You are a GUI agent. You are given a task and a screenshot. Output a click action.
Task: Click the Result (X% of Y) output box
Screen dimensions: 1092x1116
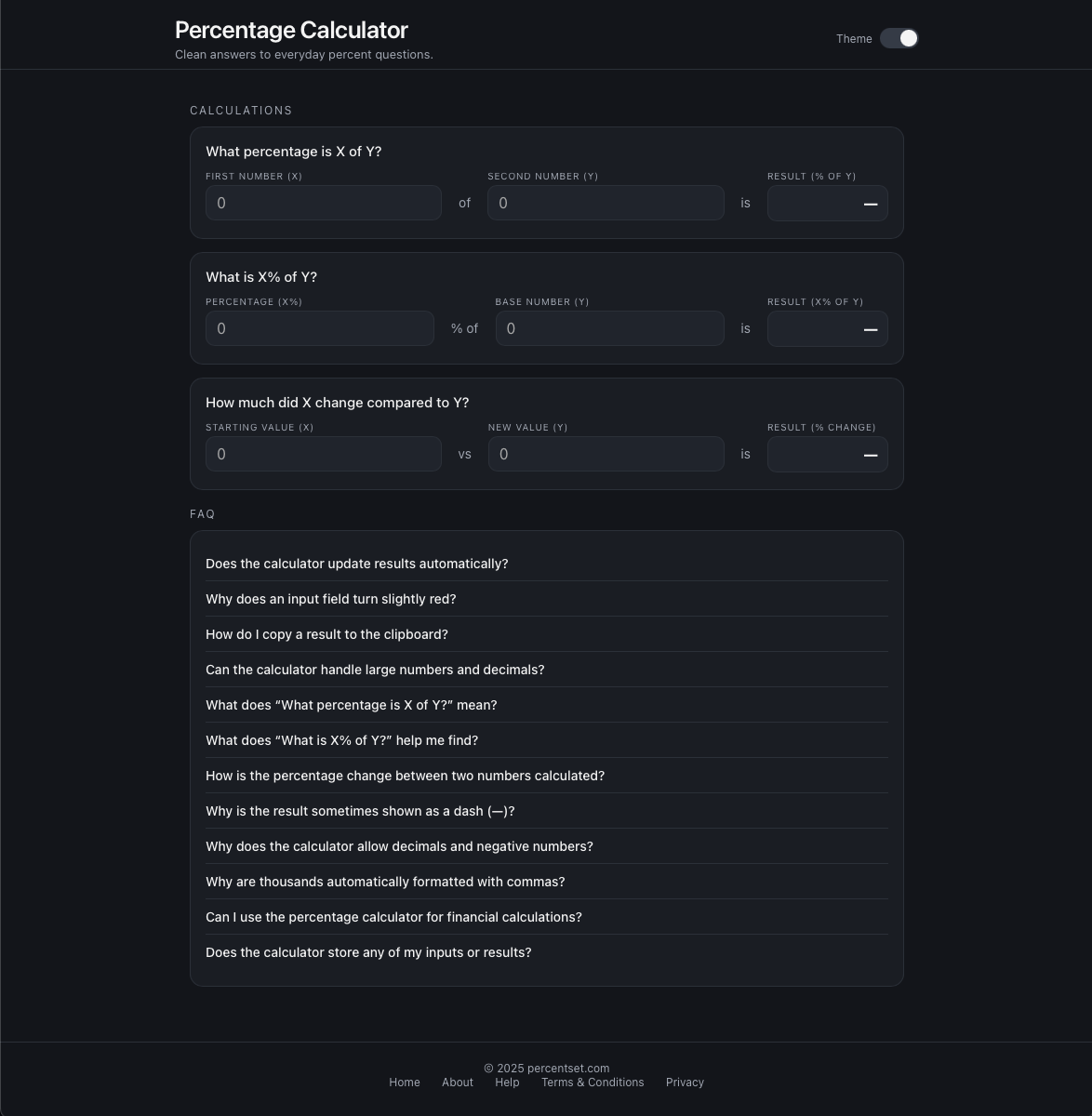[x=828, y=328]
